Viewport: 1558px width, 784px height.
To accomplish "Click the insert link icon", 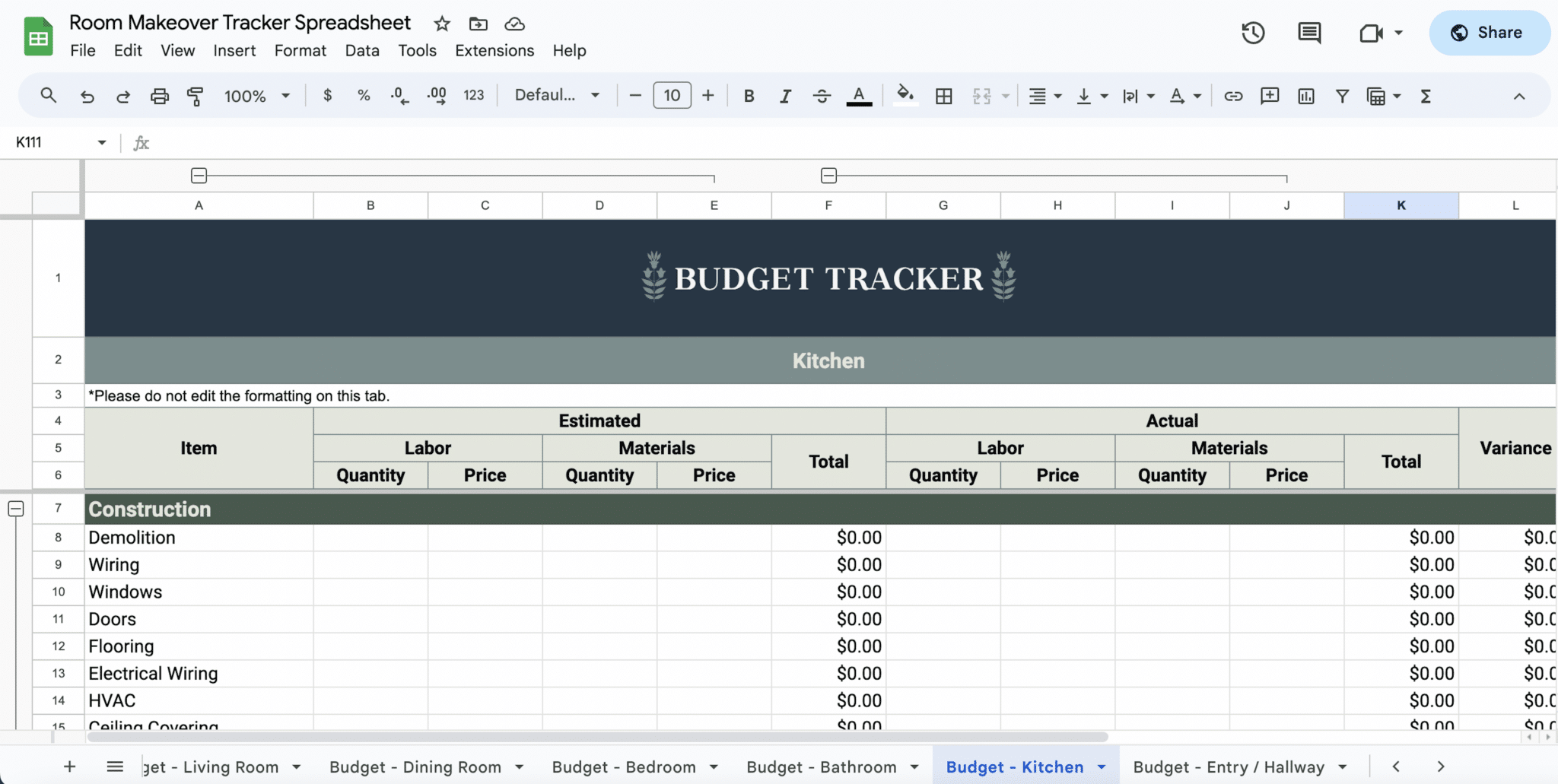I will [1233, 96].
